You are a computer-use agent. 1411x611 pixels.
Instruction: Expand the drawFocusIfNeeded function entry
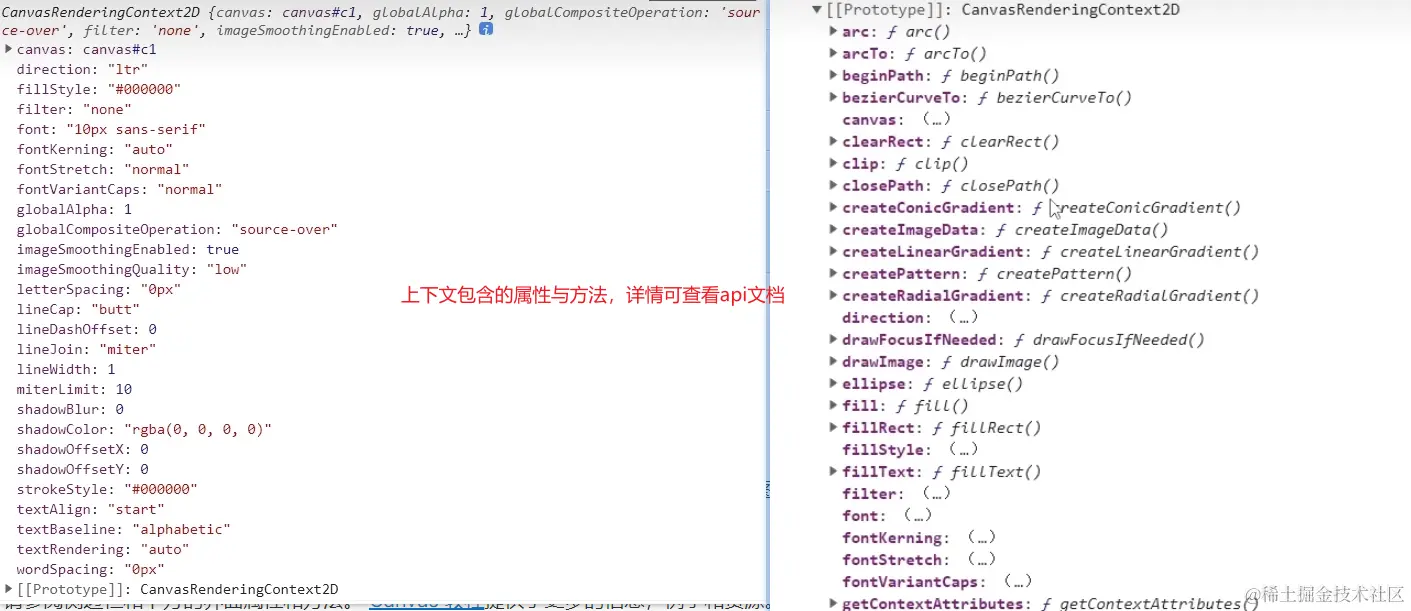tap(833, 340)
